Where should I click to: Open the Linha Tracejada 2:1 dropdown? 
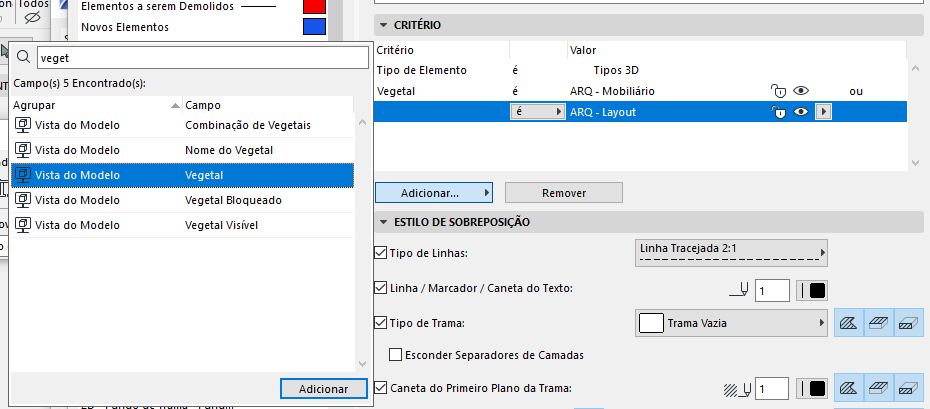tap(731, 253)
